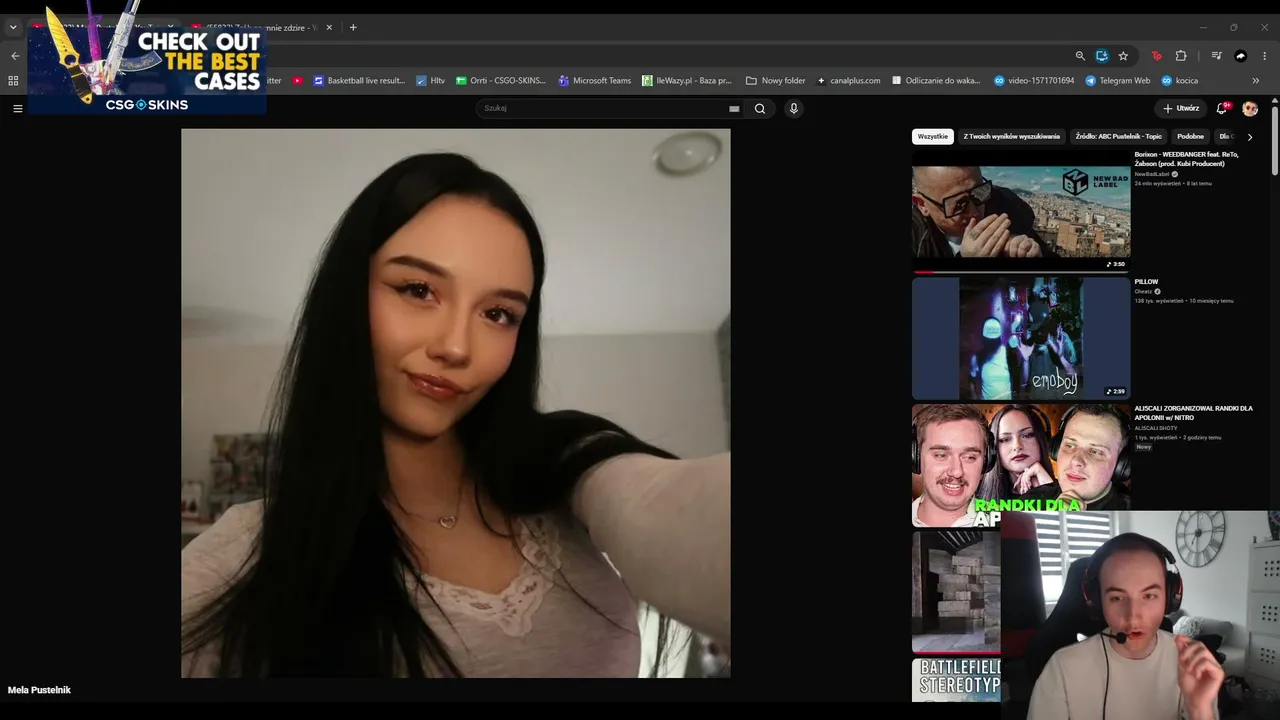
Task: Click the YouTube search magnifier button
Action: click(760, 108)
